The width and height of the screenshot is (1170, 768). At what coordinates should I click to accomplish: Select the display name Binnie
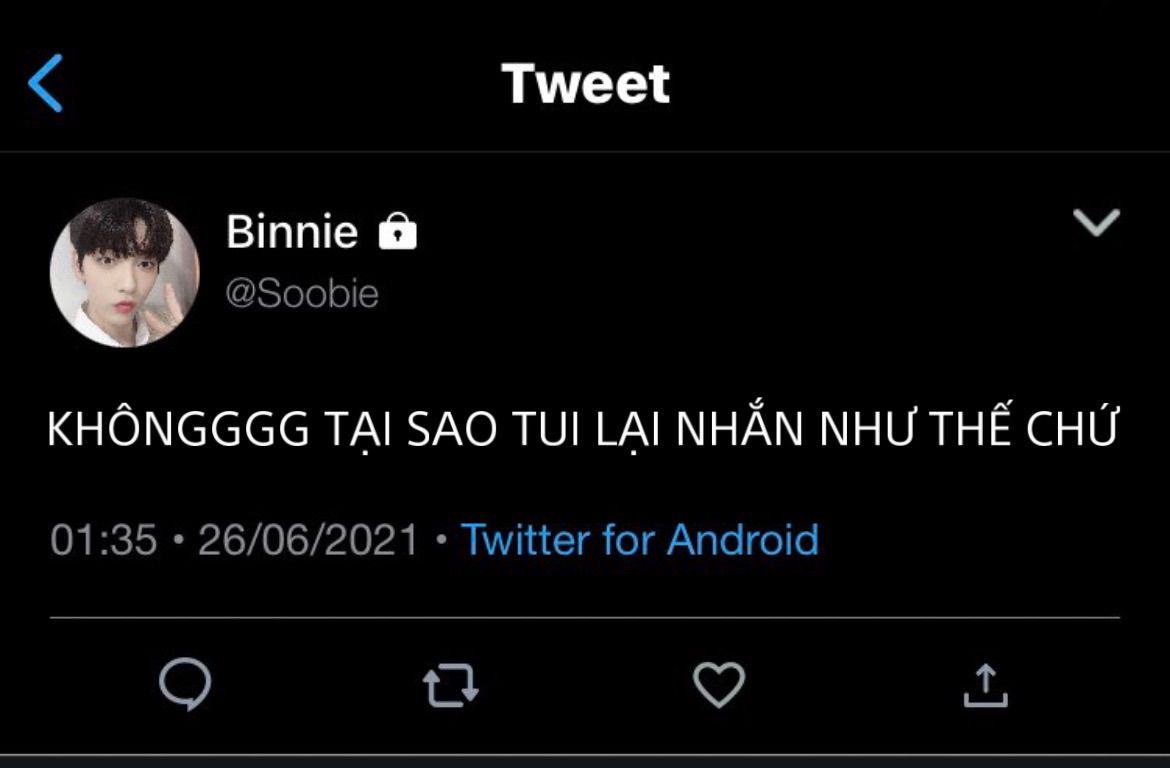tap(291, 233)
